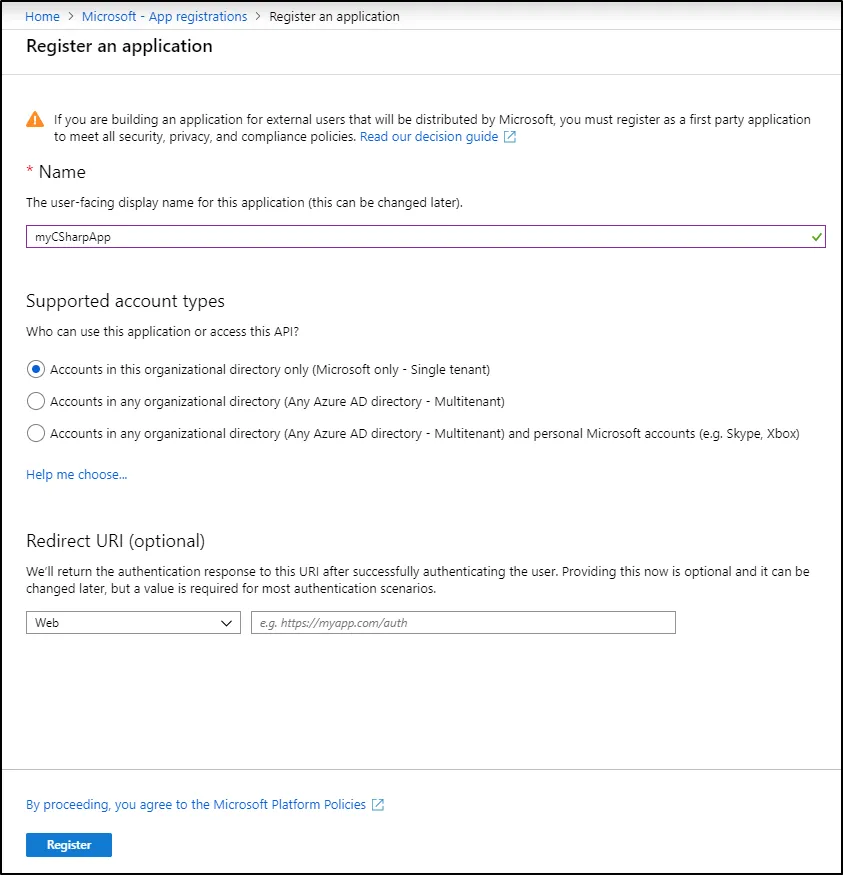Open the Read our decision guide link

[x=429, y=137]
